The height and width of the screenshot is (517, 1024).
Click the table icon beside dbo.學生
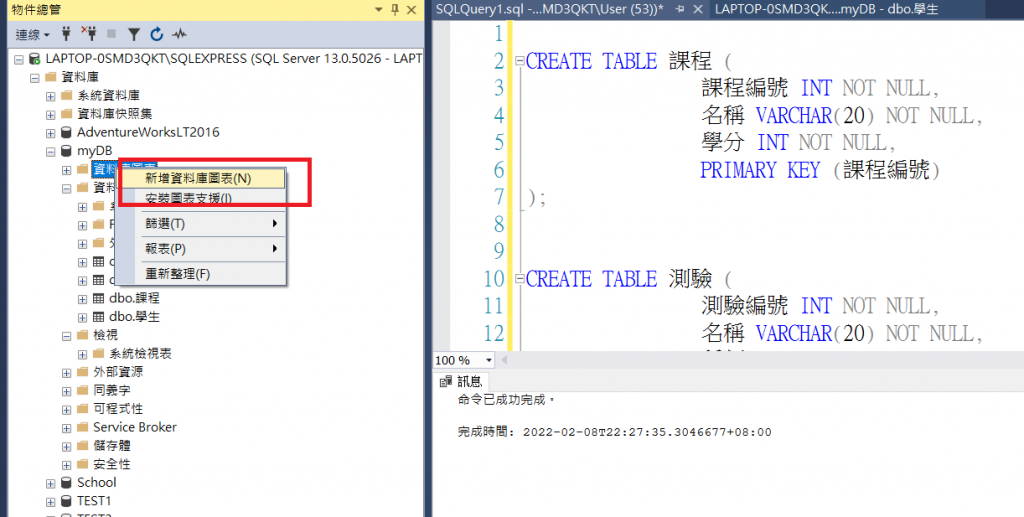(x=99, y=317)
